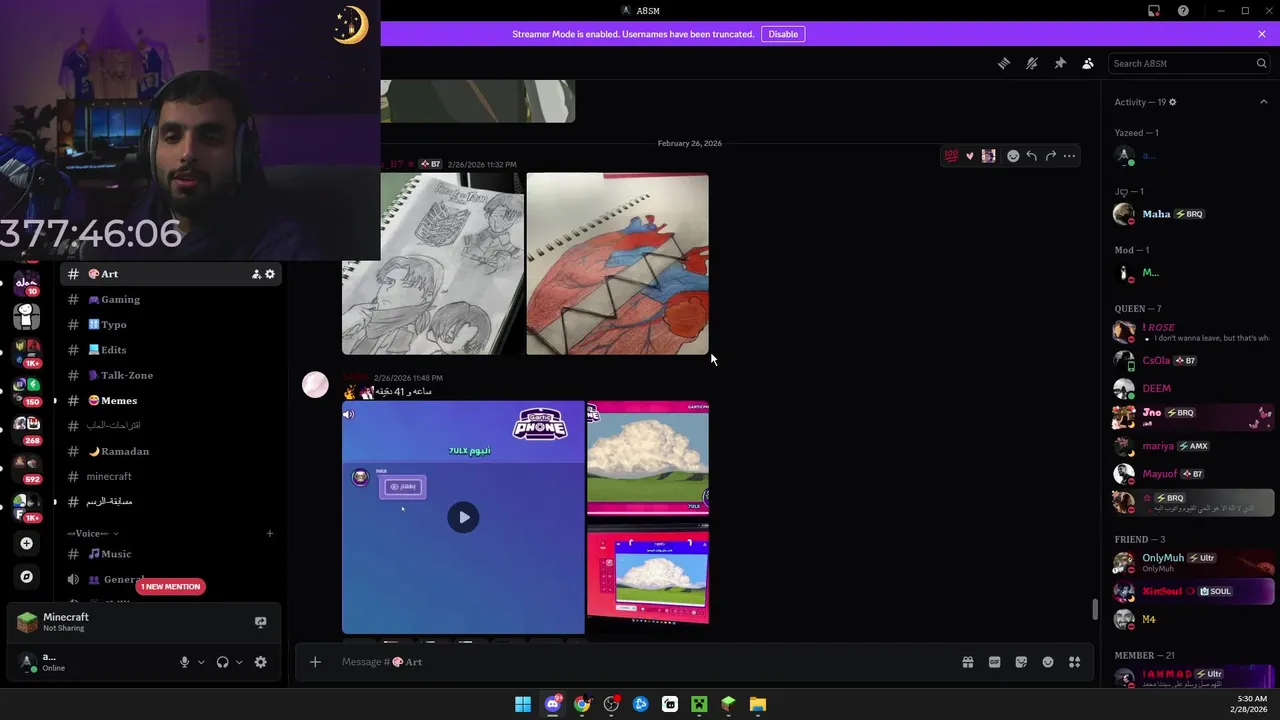Click the reply arrow on message toolbar

pos(1032,156)
